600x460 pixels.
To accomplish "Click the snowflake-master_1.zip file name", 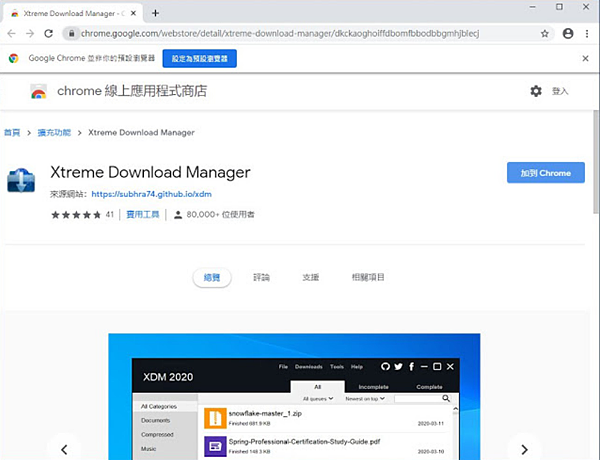I will (265, 413).
